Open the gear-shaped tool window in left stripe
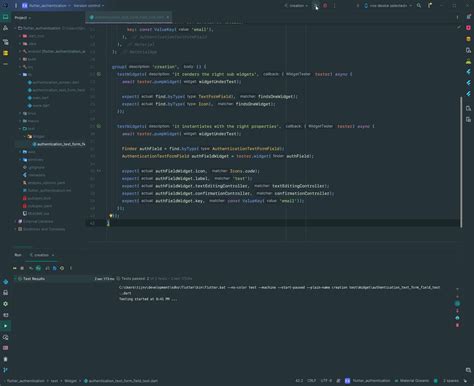Viewport: 474px width, 386px height. 5,304
